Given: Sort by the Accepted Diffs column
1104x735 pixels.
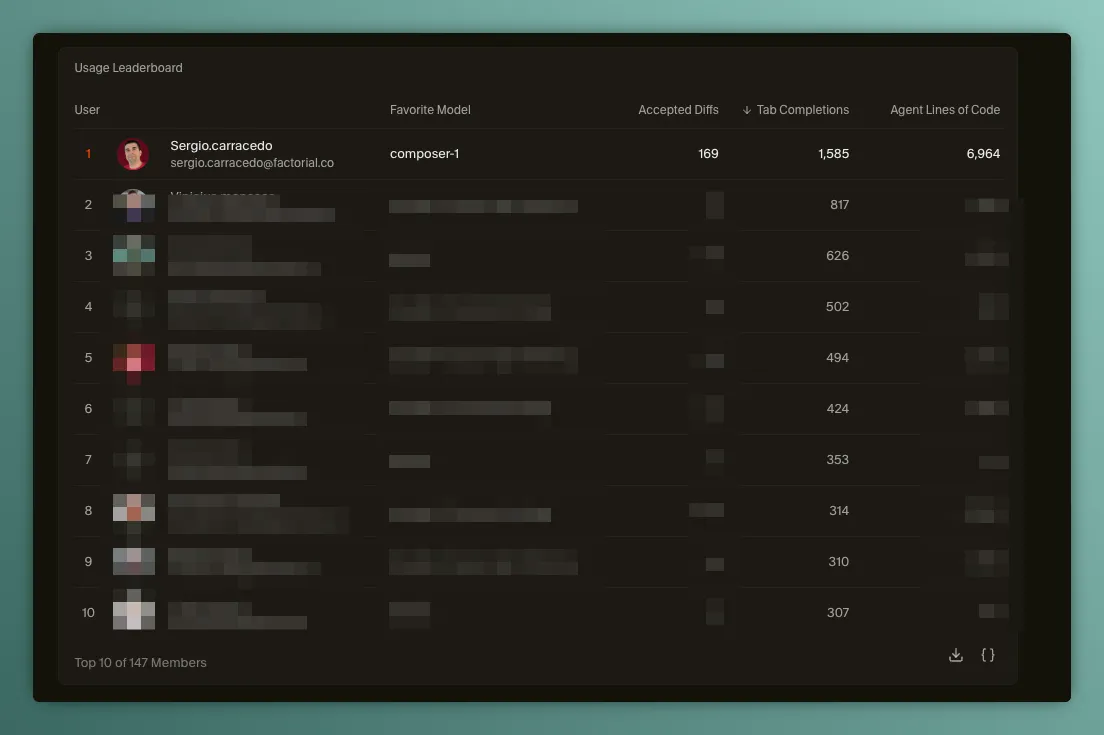Looking at the screenshot, I should tap(678, 110).
